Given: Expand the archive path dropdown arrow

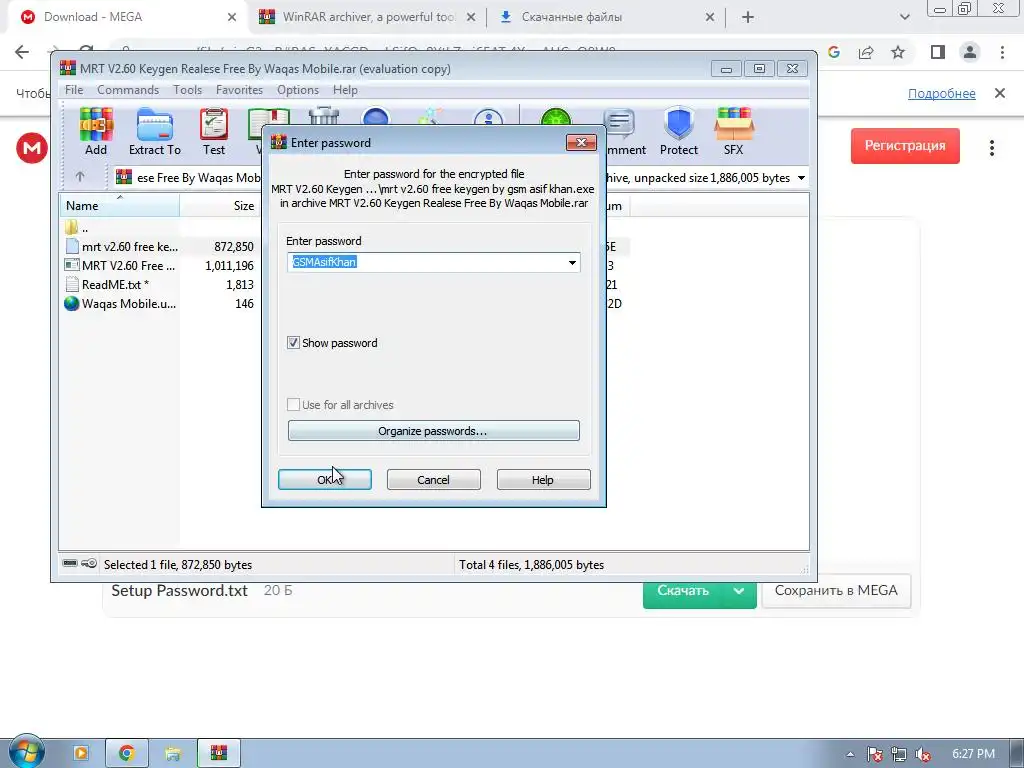Looking at the screenshot, I should point(801,178).
